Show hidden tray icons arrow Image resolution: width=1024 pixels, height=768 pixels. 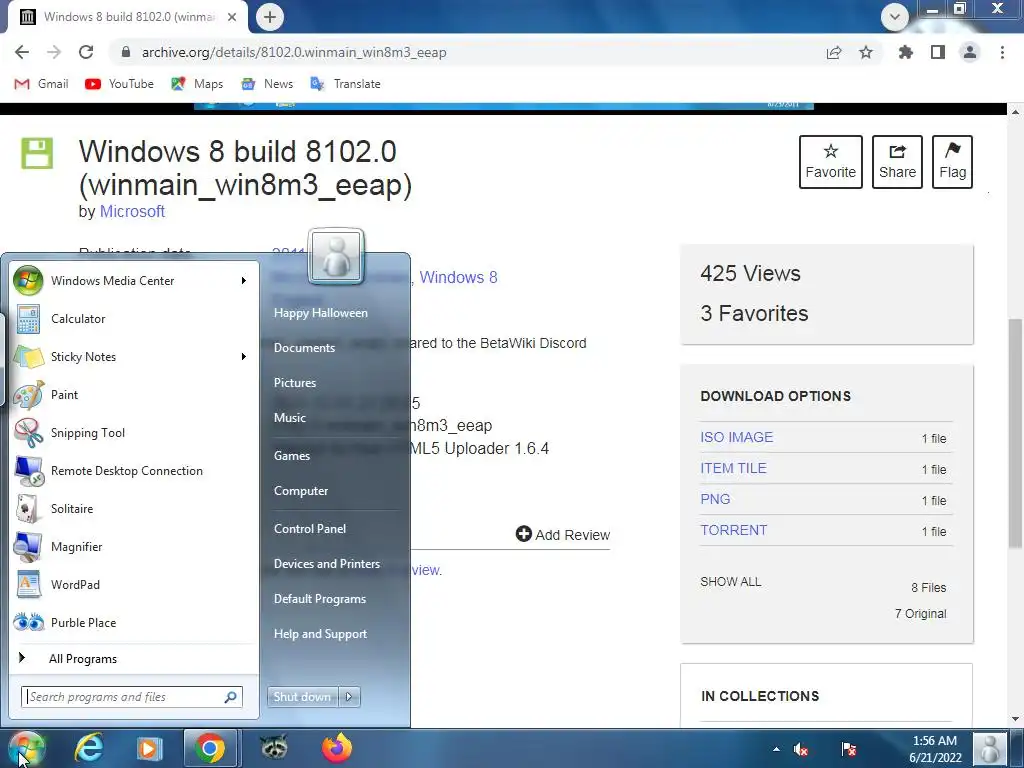point(776,750)
